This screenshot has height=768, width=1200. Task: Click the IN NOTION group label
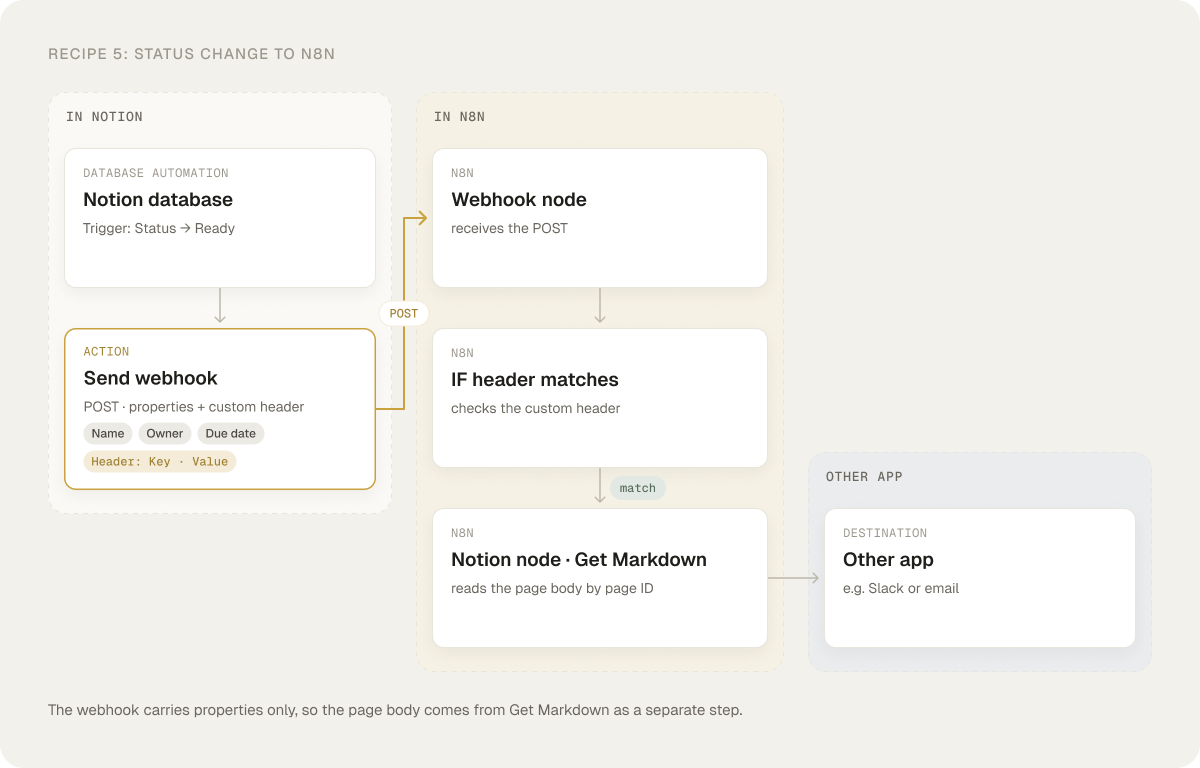pos(104,117)
